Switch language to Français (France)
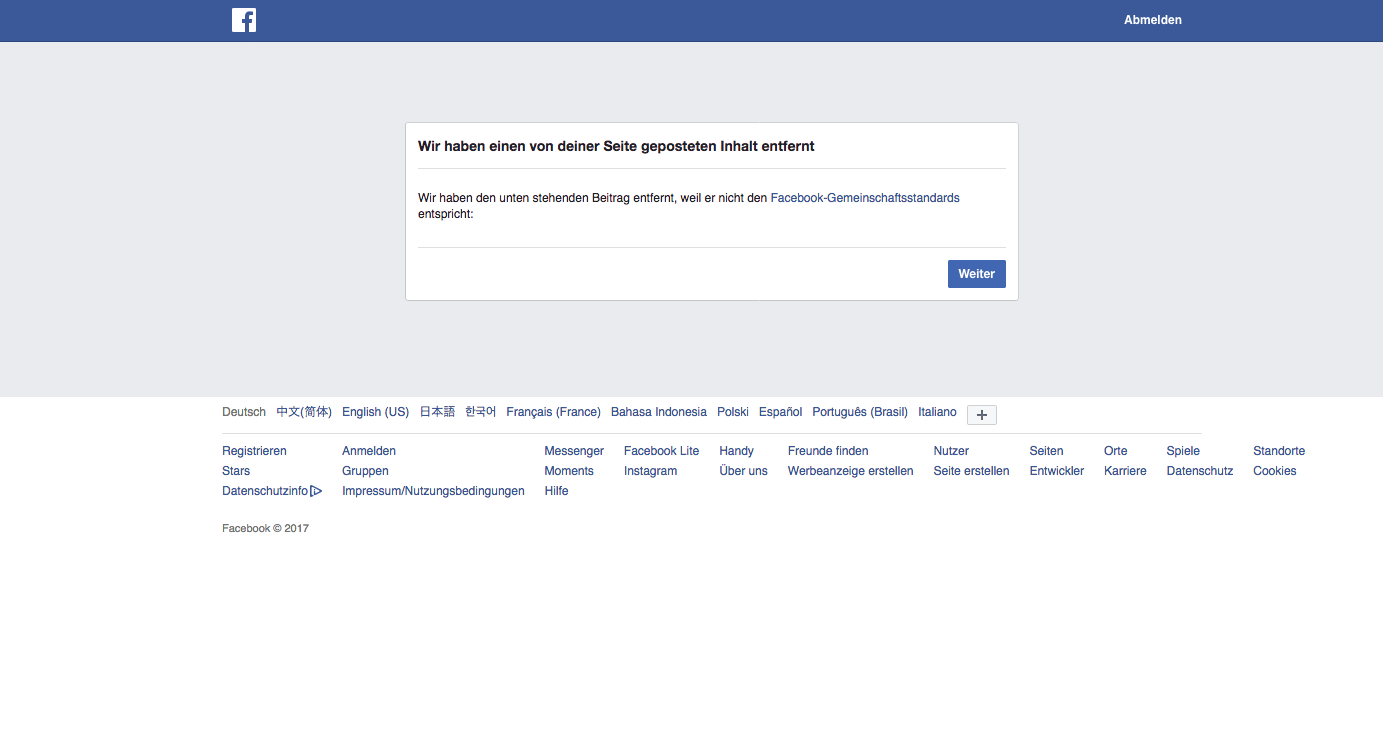1383x755 pixels. (554, 412)
